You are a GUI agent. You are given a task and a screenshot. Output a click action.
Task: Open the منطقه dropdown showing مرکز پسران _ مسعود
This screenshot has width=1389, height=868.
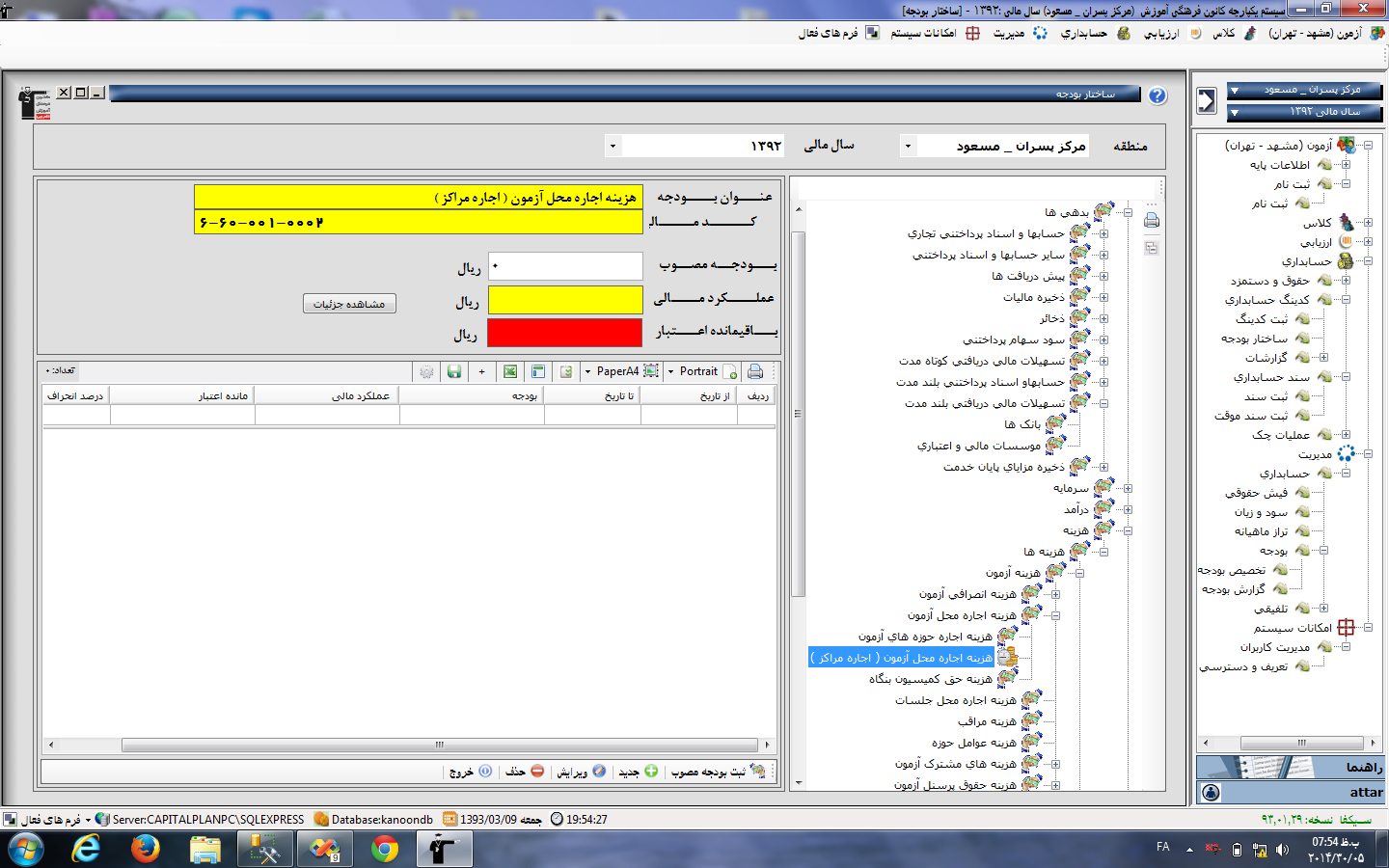(908, 147)
